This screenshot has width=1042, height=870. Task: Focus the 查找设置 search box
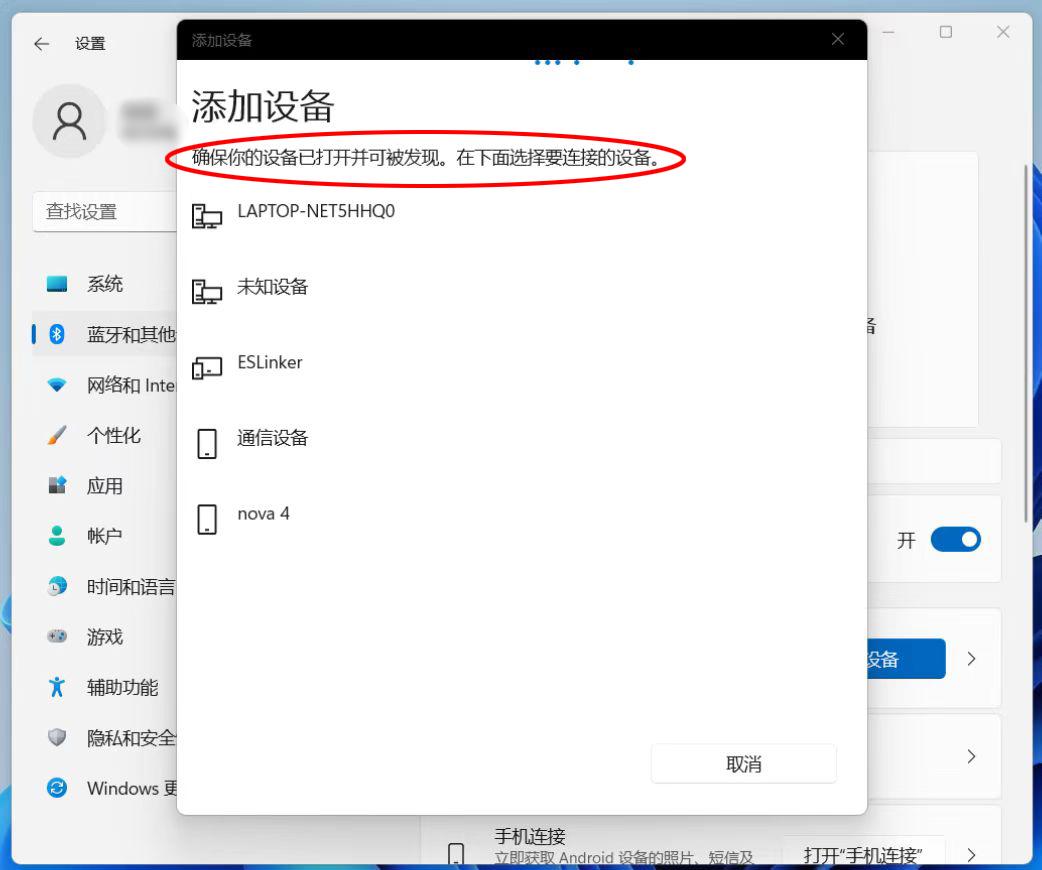pos(104,211)
